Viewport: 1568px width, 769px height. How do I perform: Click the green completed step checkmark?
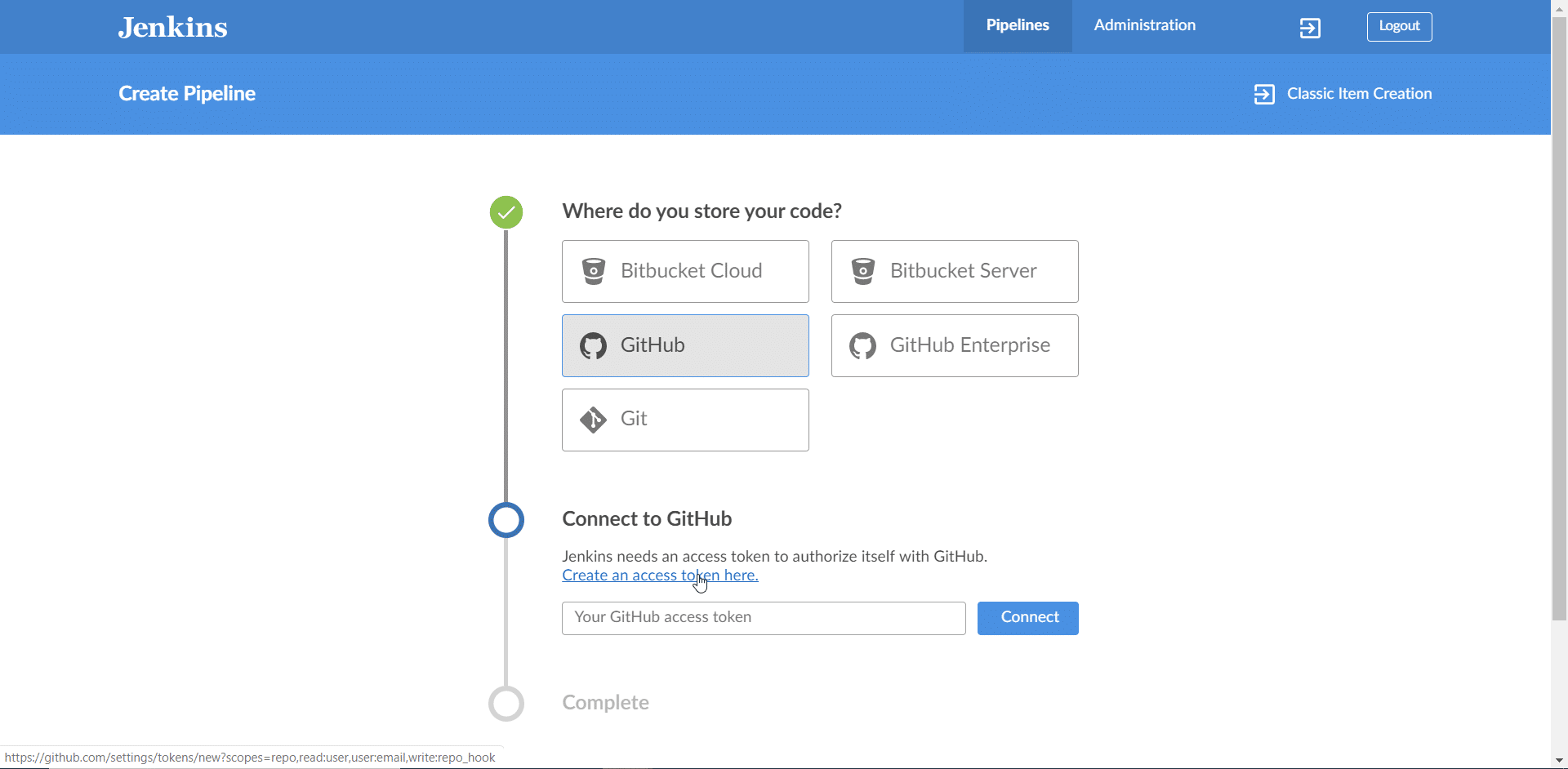[x=506, y=212]
